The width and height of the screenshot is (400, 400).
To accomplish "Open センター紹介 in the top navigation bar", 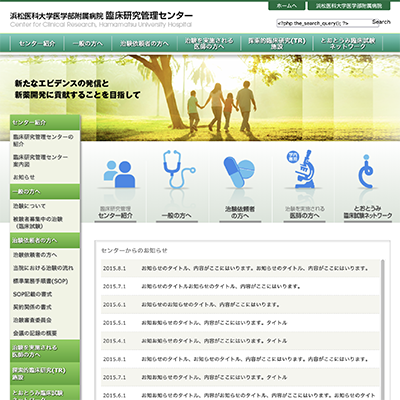I will point(37,43).
